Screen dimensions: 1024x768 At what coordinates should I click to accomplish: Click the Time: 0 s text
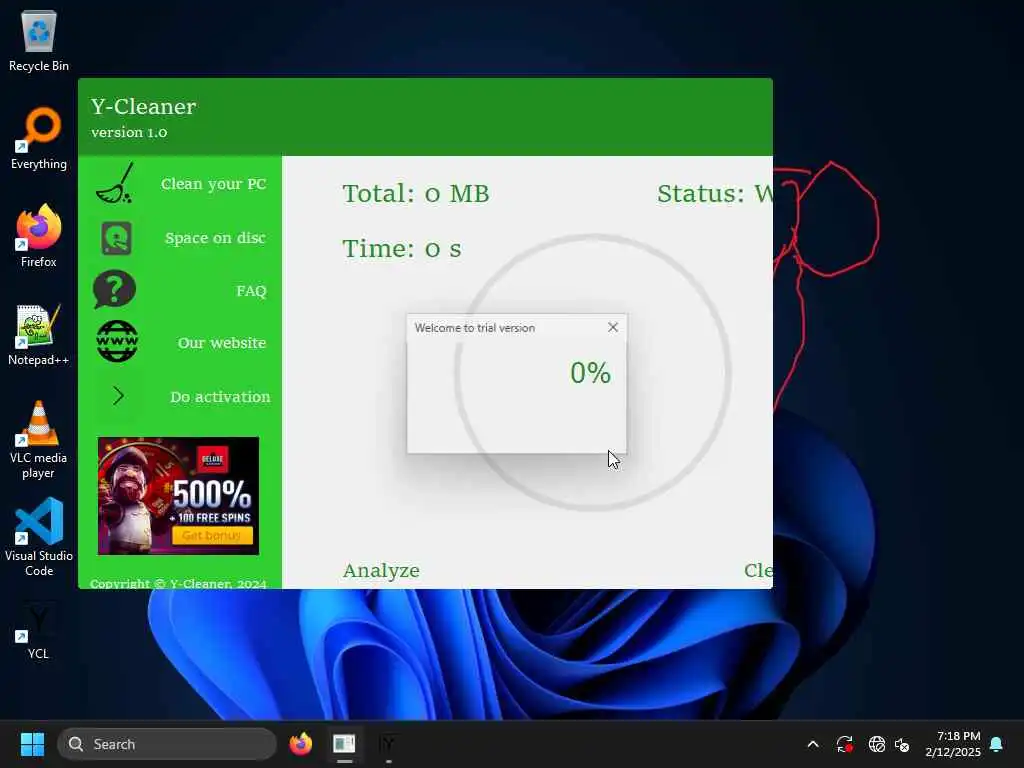point(402,249)
